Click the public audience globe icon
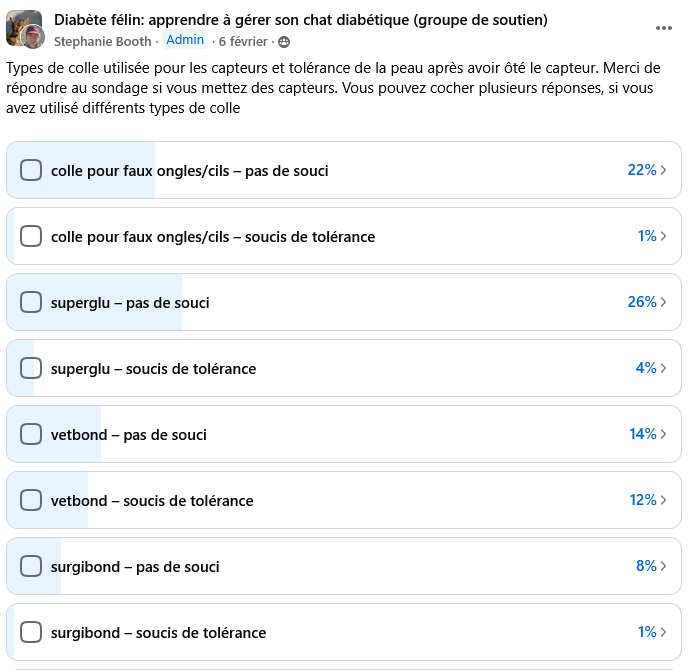 (285, 42)
